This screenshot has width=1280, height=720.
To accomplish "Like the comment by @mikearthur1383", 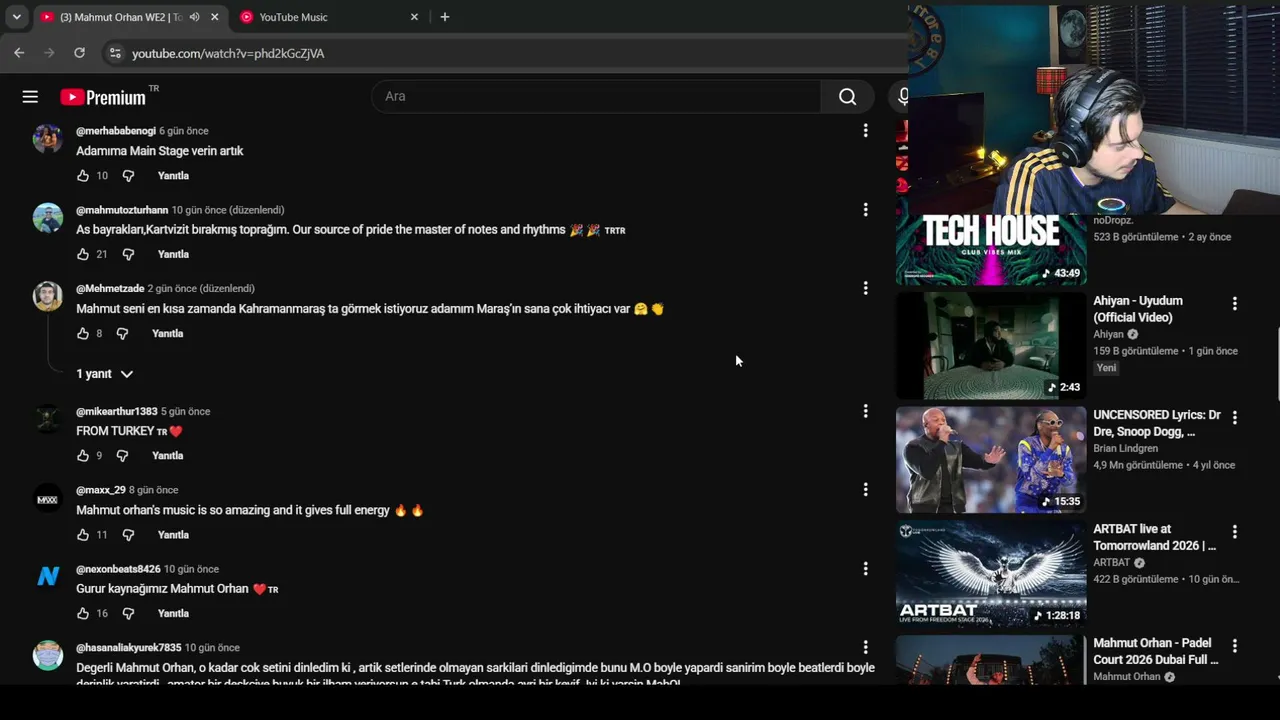I will pos(83,456).
